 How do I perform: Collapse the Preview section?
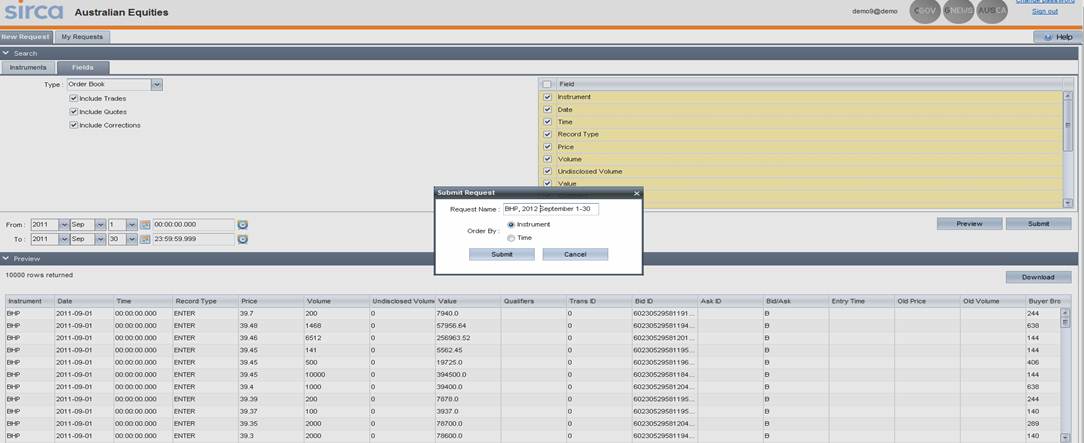tap(6, 258)
